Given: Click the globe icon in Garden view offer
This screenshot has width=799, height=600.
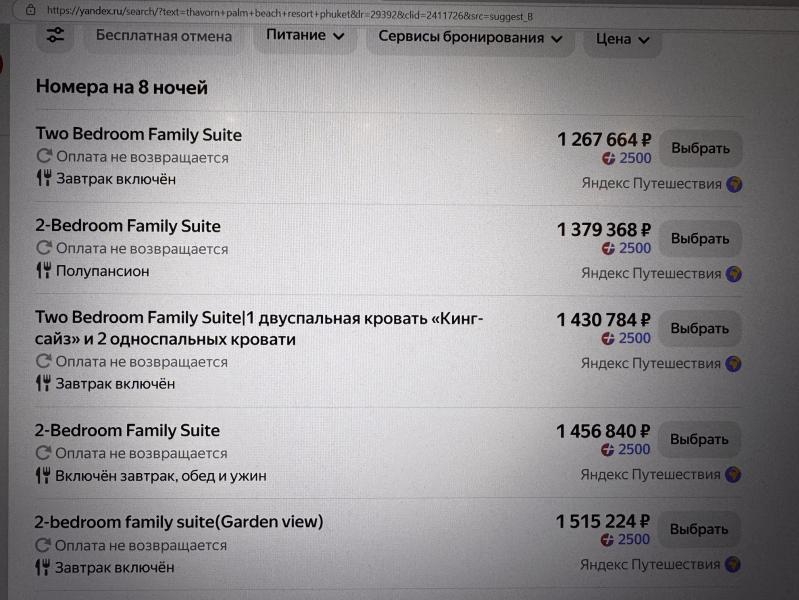Looking at the screenshot, I should (x=734, y=565).
